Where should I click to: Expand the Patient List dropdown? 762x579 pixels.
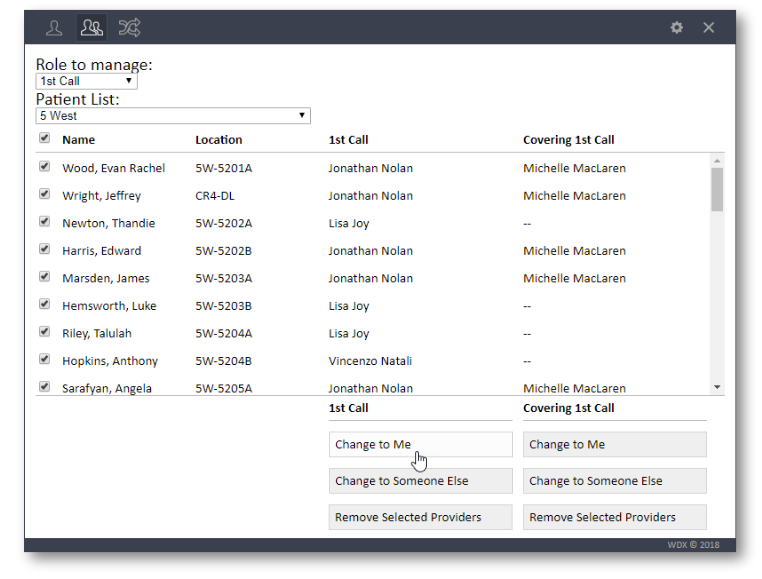pos(173,116)
